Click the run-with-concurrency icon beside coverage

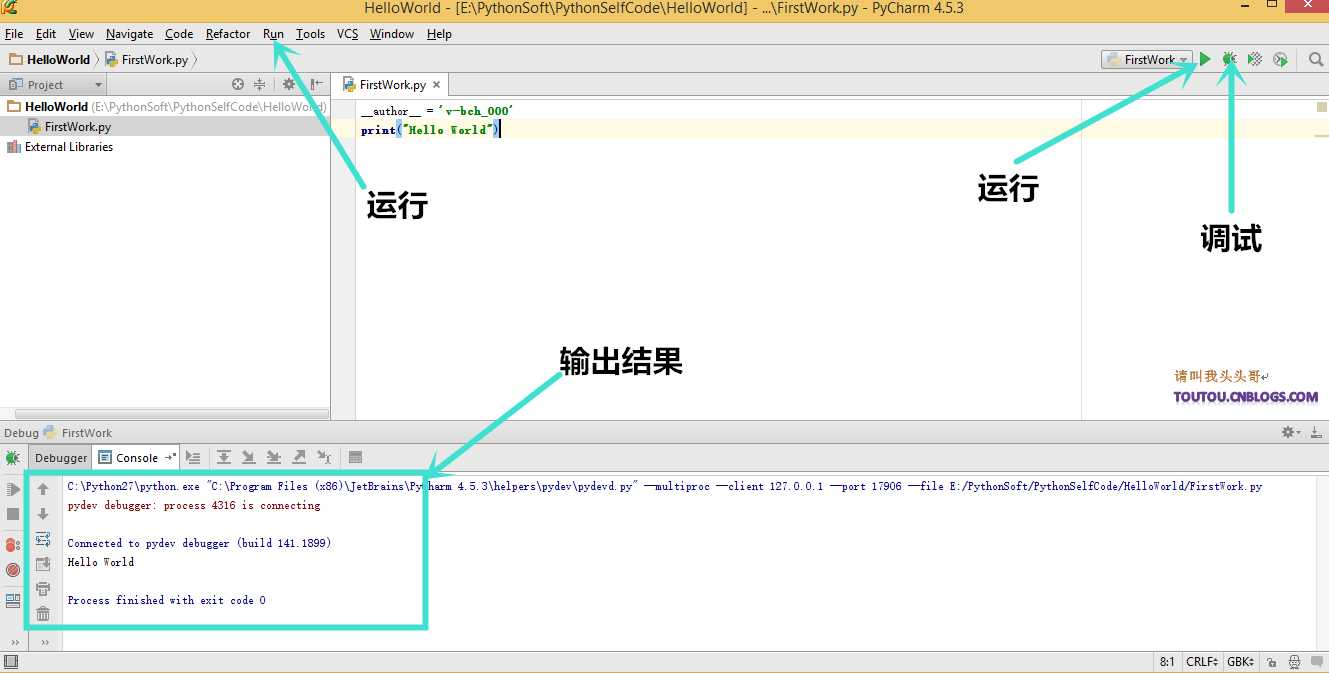point(1280,60)
